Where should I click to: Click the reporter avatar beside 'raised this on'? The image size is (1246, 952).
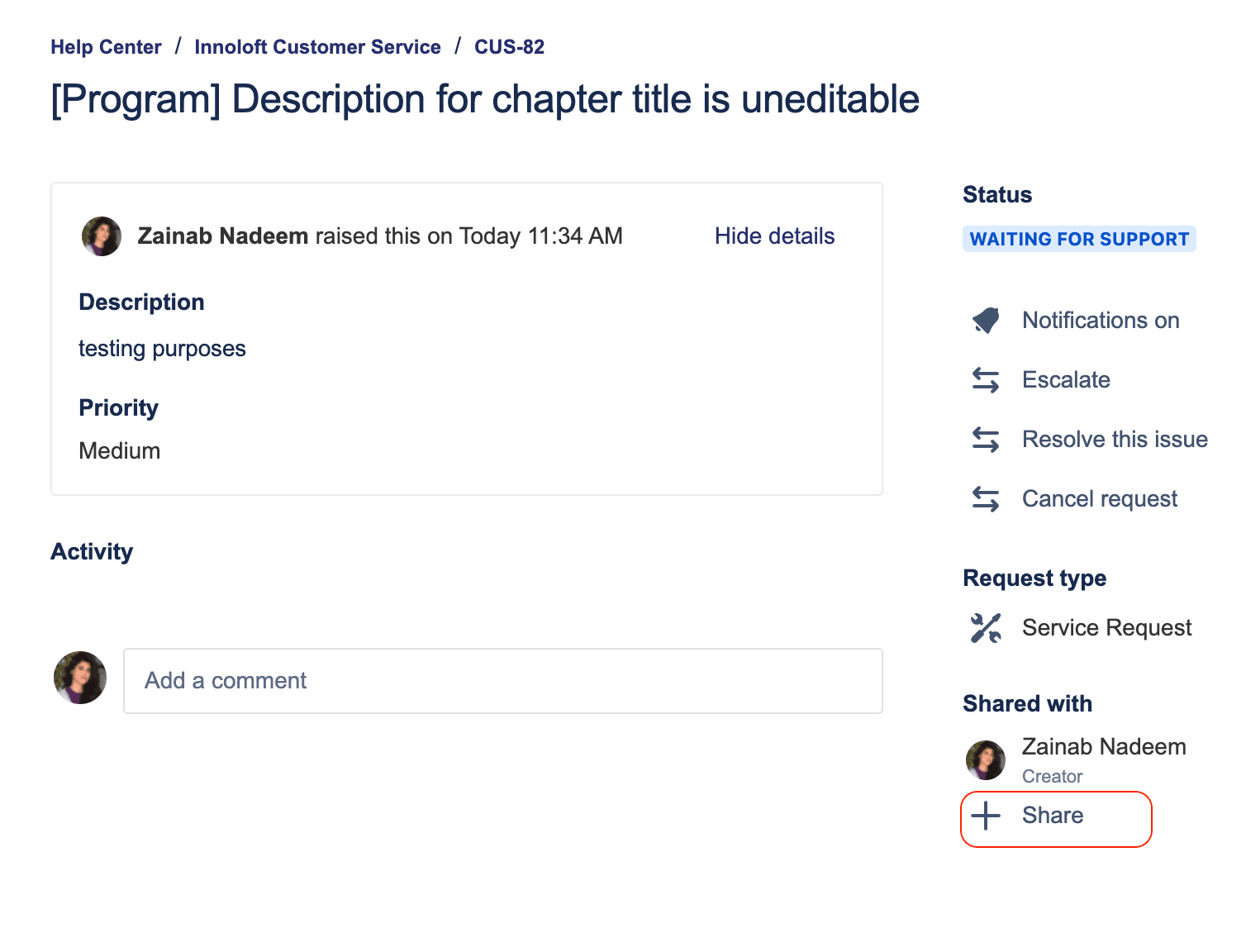click(x=102, y=236)
